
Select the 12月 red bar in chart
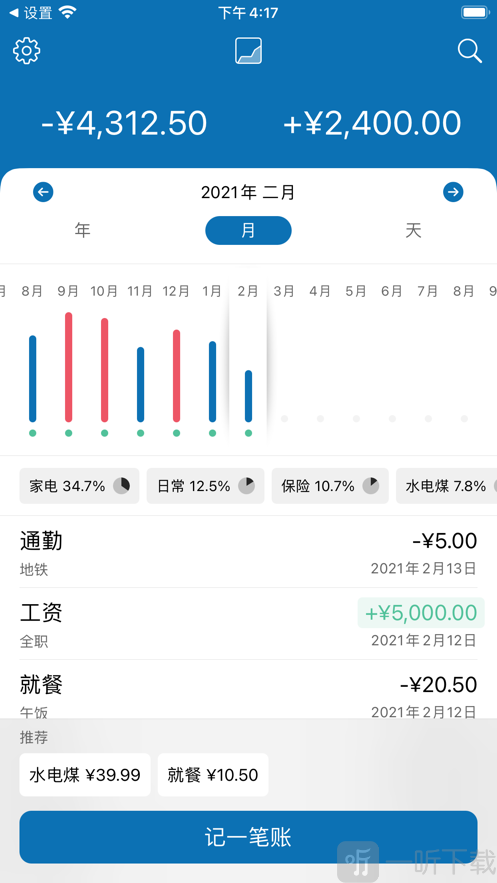click(177, 376)
